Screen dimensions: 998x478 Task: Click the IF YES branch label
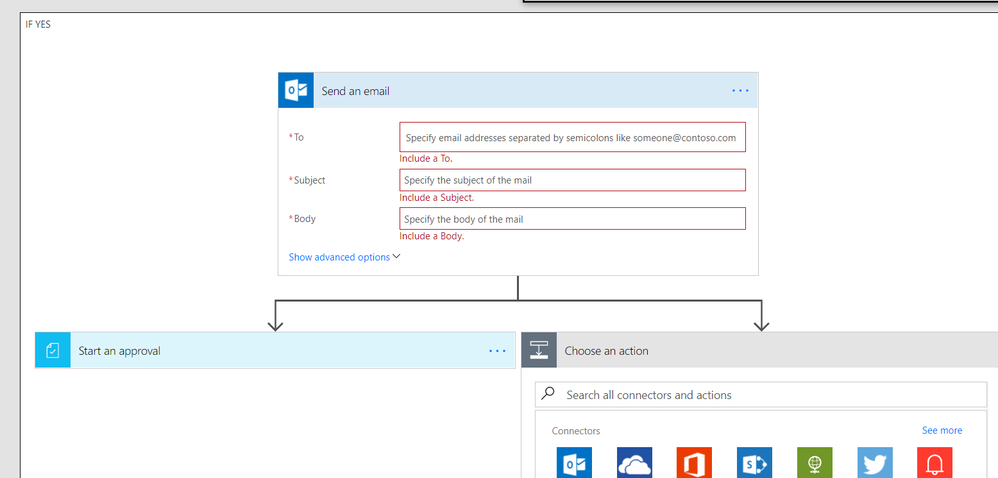[38, 25]
